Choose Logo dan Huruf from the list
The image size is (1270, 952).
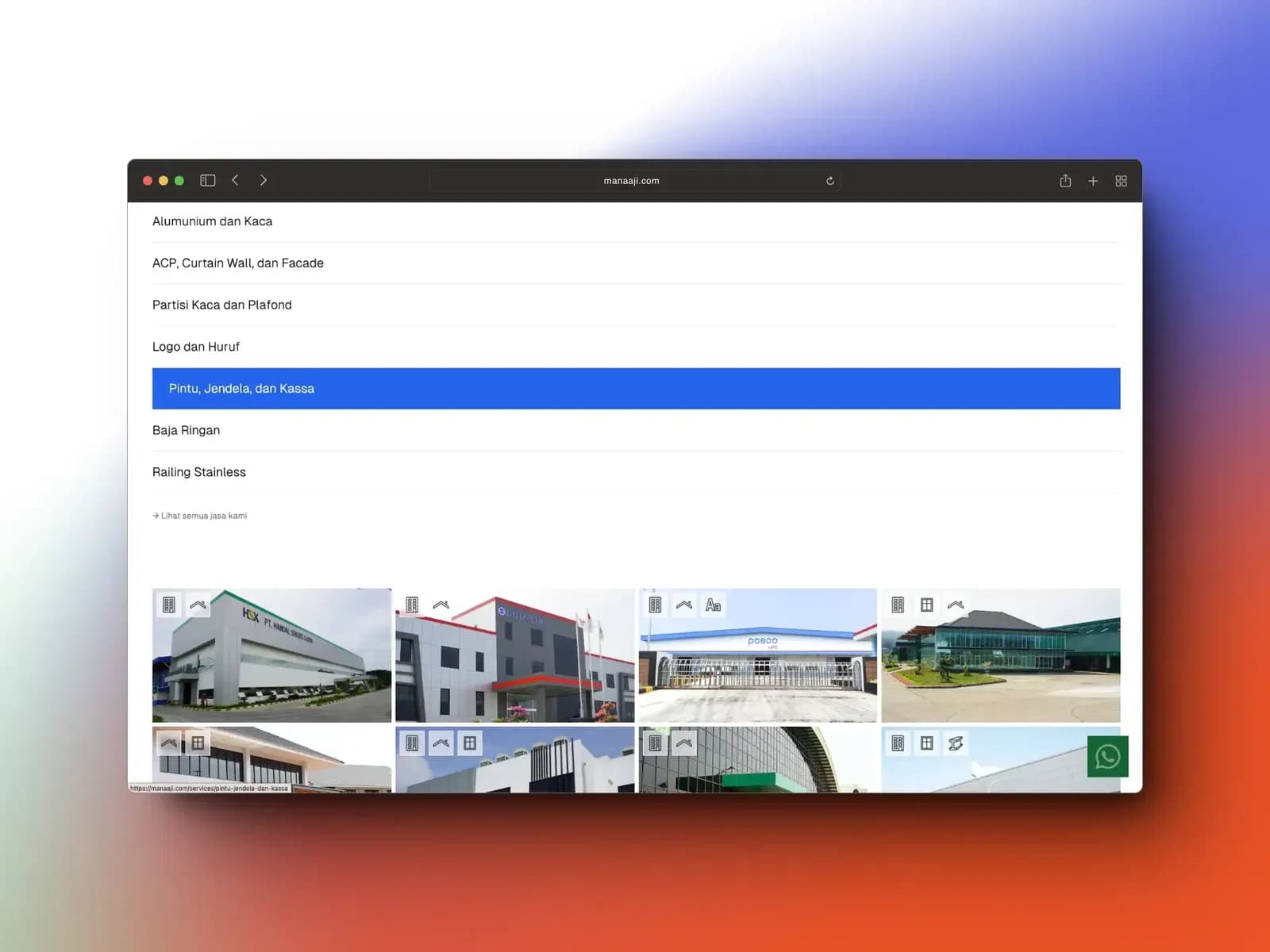[x=195, y=347]
